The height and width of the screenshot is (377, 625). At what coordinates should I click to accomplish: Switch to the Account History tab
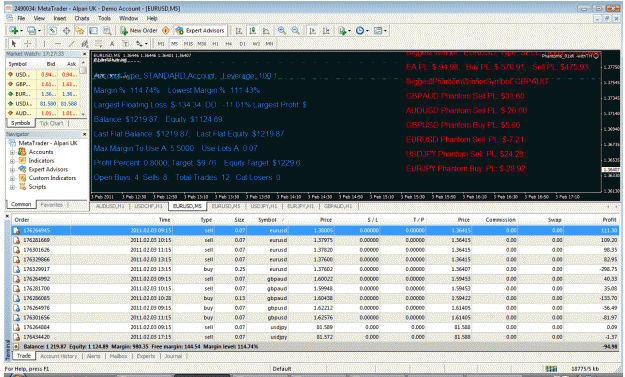click(59, 356)
